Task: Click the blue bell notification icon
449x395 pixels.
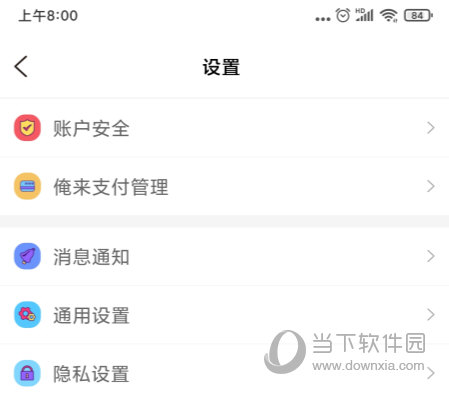Action: pyautogui.click(x=27, y=256)
